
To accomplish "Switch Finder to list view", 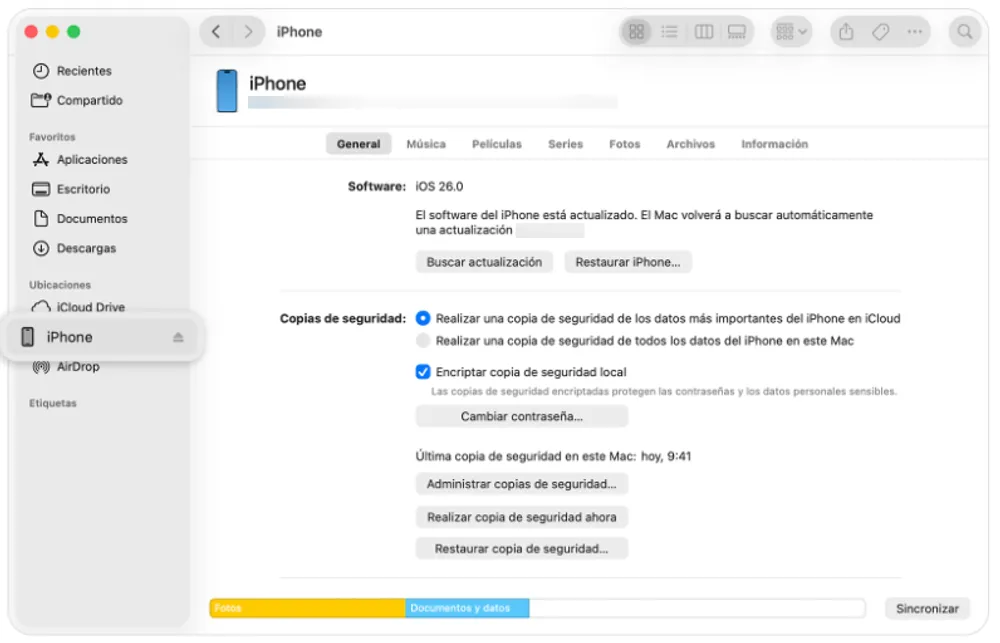I will click(669, 31).
